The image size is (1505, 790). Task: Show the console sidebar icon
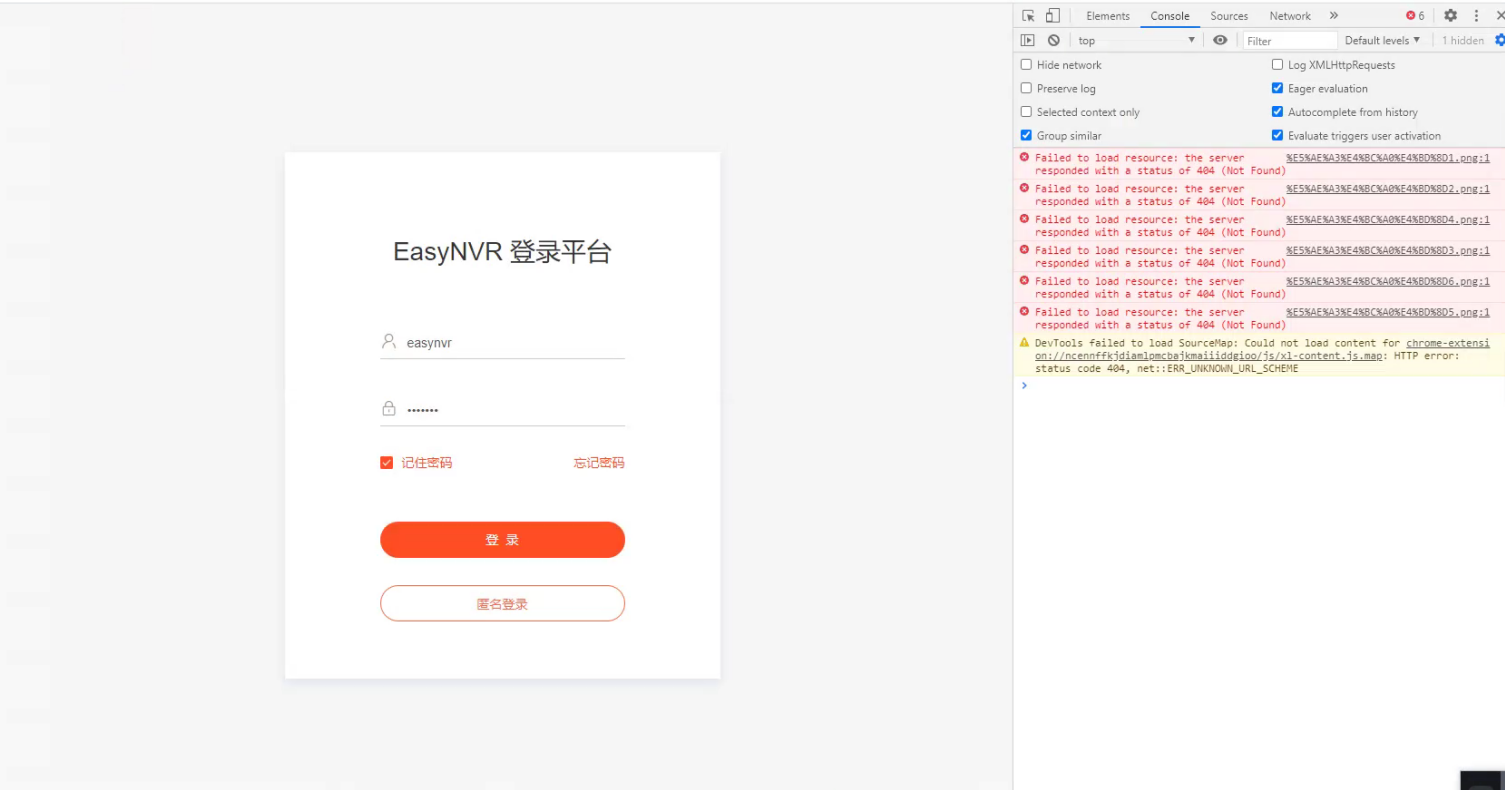click(x=1028, y=40)
